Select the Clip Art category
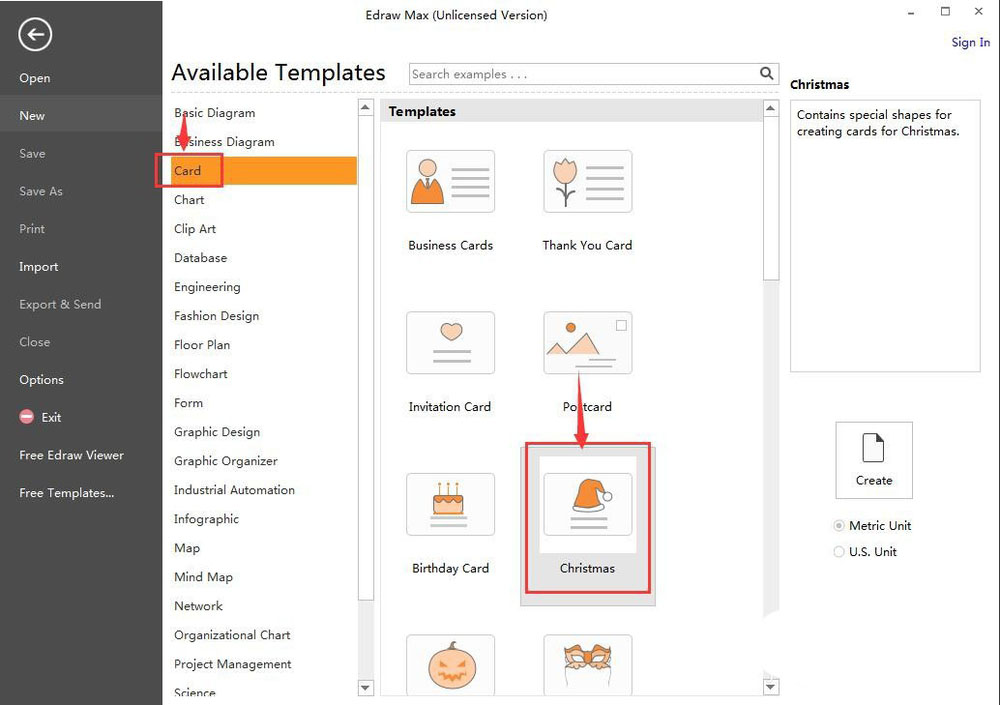1000x705 pixels. click(195, 229)
